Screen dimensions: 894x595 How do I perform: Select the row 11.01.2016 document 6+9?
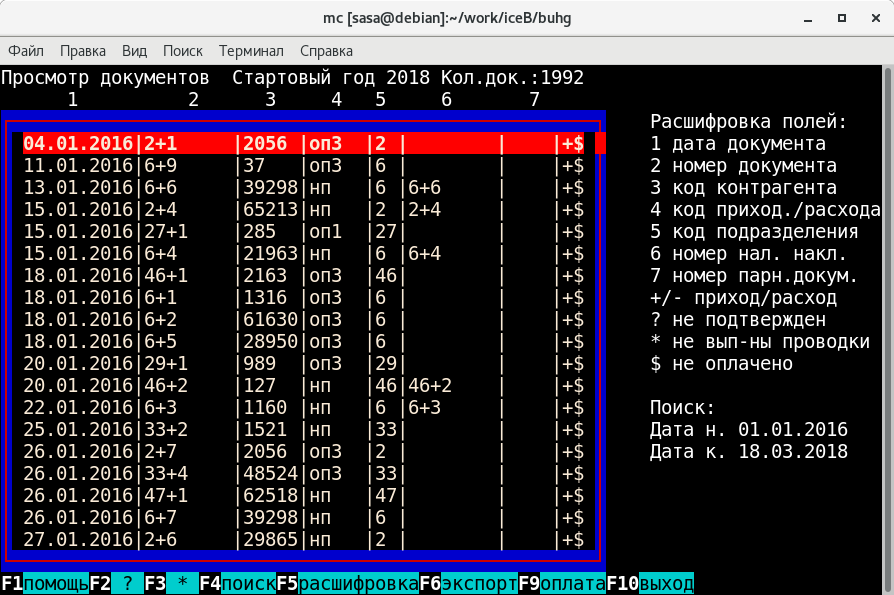point(303,165)
